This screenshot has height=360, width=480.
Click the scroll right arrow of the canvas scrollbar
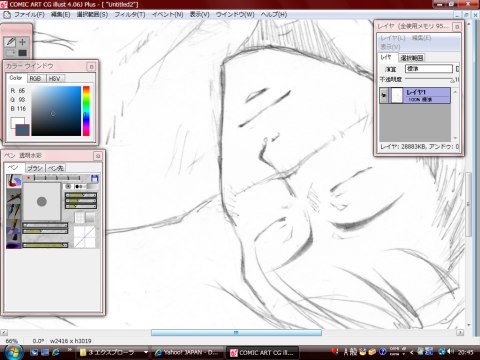tap(460, 332)
